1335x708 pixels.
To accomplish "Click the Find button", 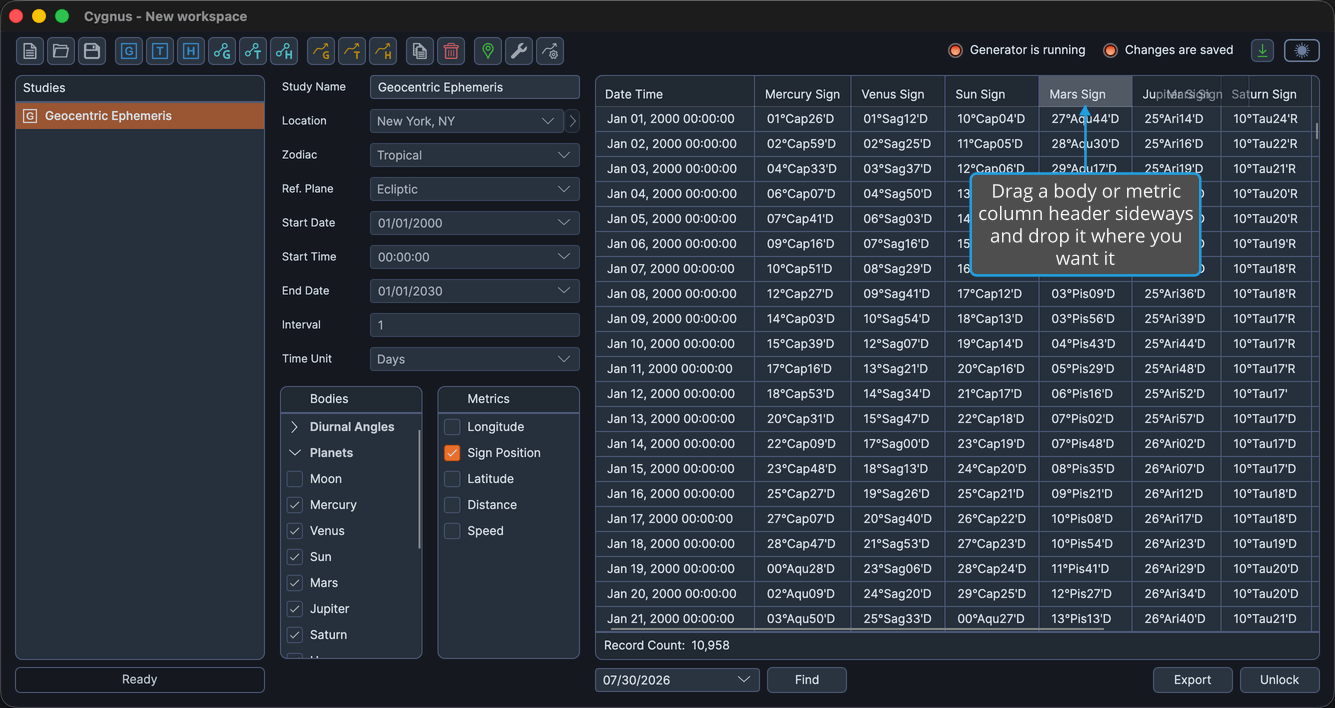I will point(807,680).
